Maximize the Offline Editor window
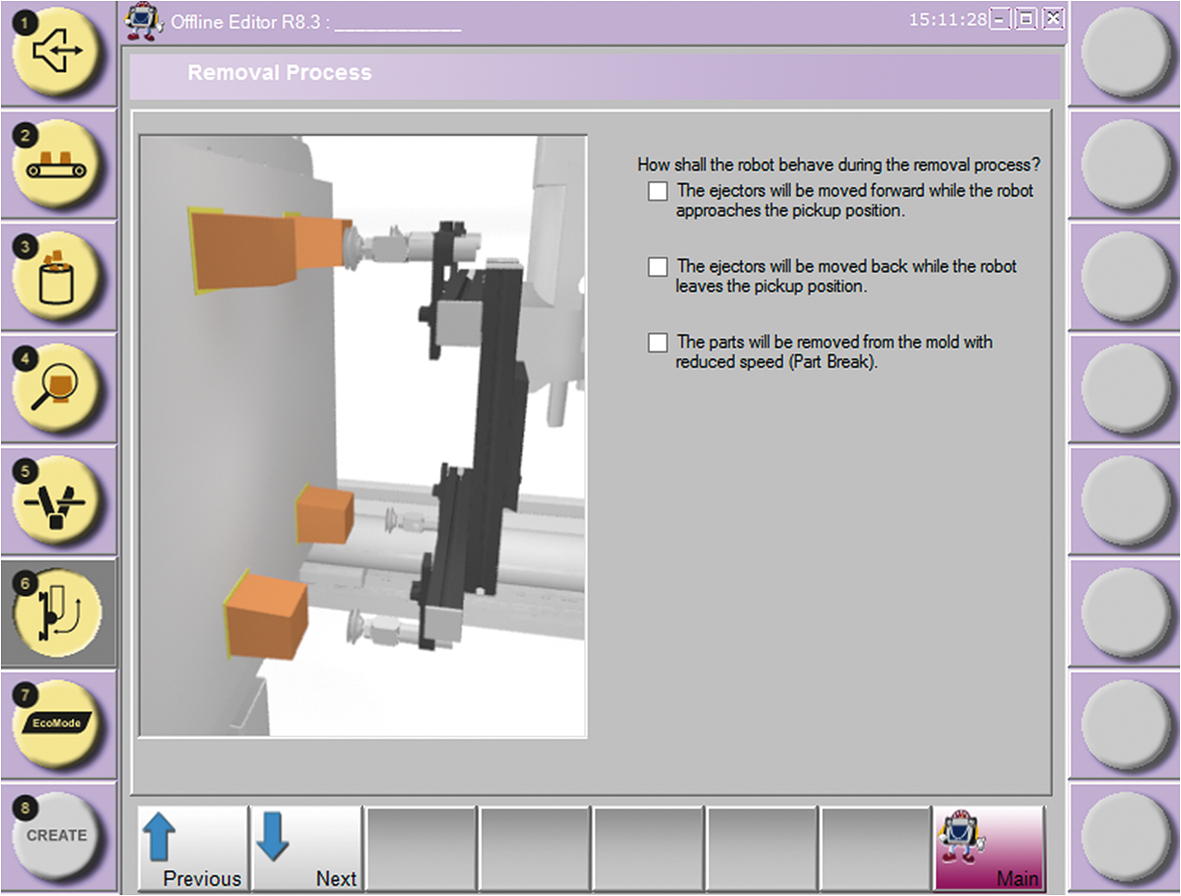This screenshot has width=1181, height=896. point(1027,19)
